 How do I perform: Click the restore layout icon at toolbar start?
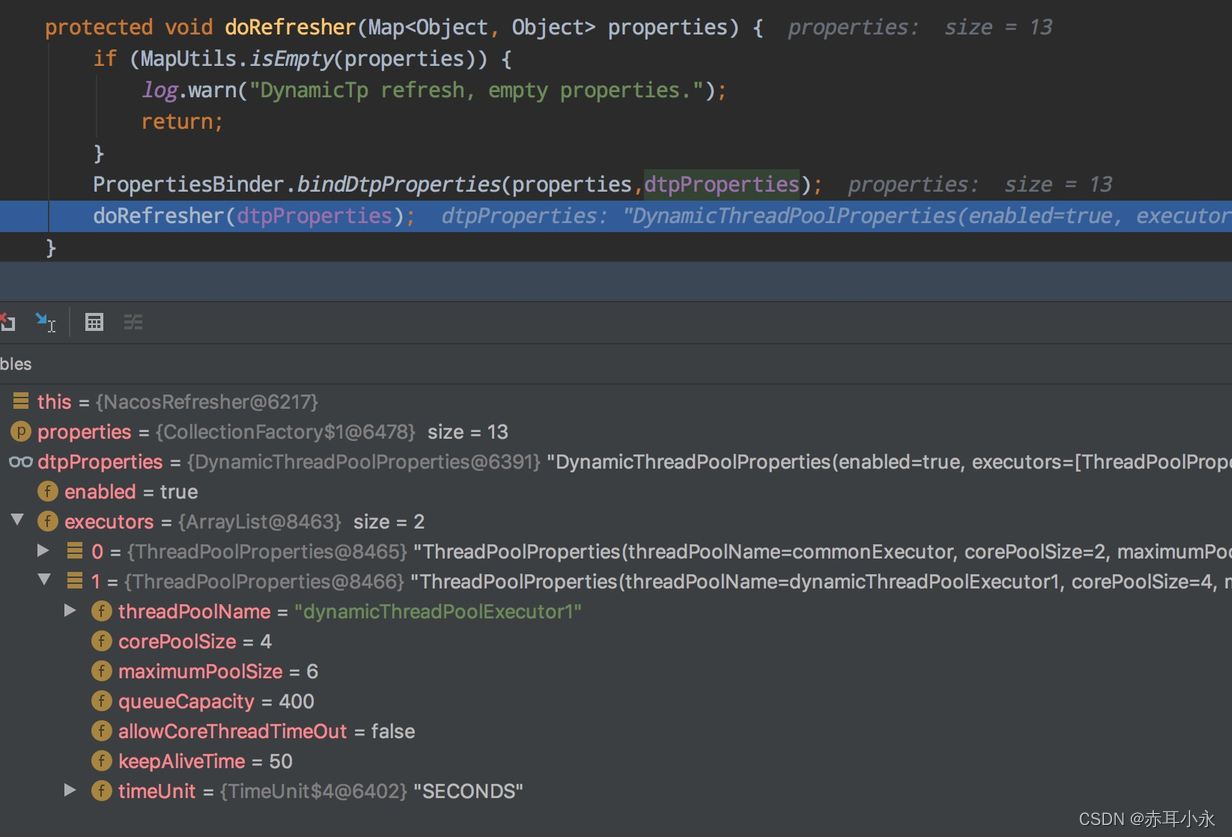pos(7,322)
